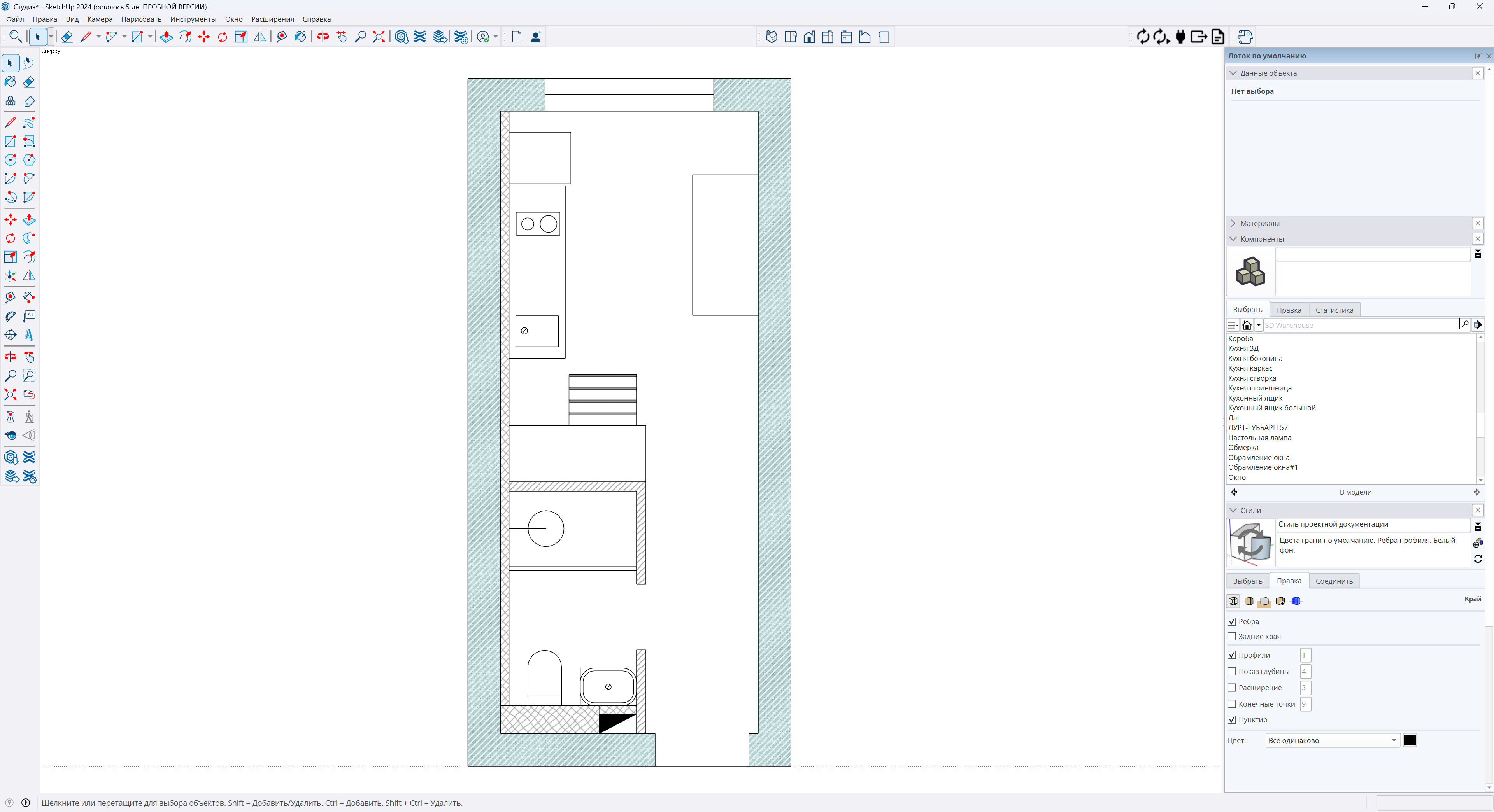Switch to the Front view icon
Viewport: 1494px width, 812px height.
click(809, 37)
